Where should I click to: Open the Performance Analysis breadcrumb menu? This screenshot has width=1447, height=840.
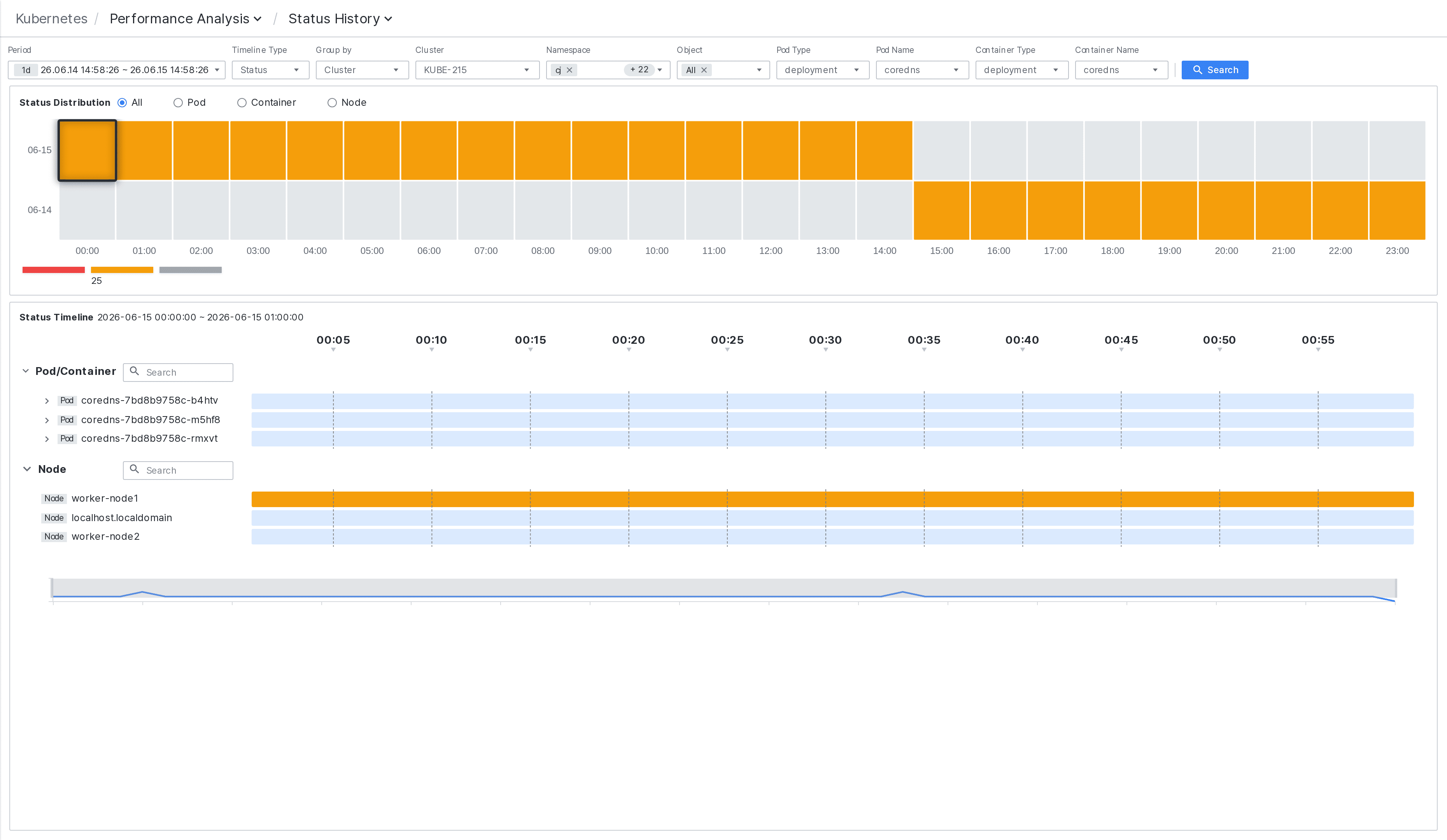pos(186,19)
